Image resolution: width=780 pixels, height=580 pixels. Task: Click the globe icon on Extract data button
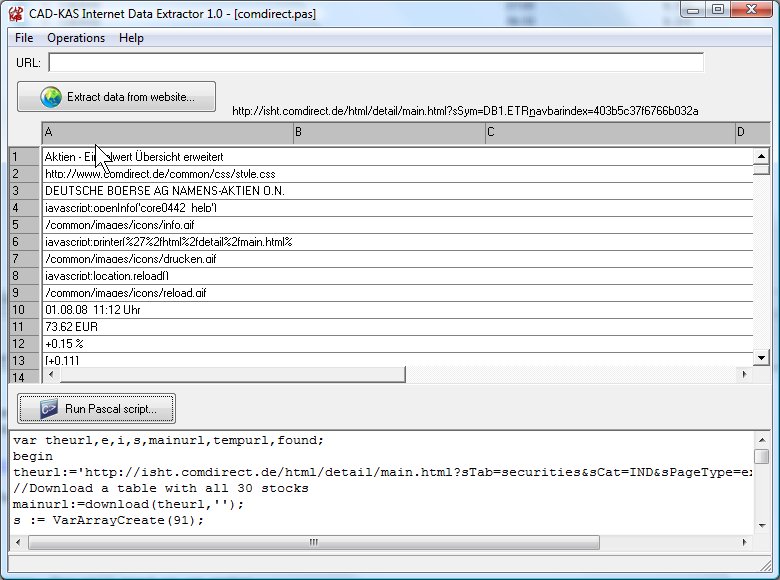[x=51, y=97]
